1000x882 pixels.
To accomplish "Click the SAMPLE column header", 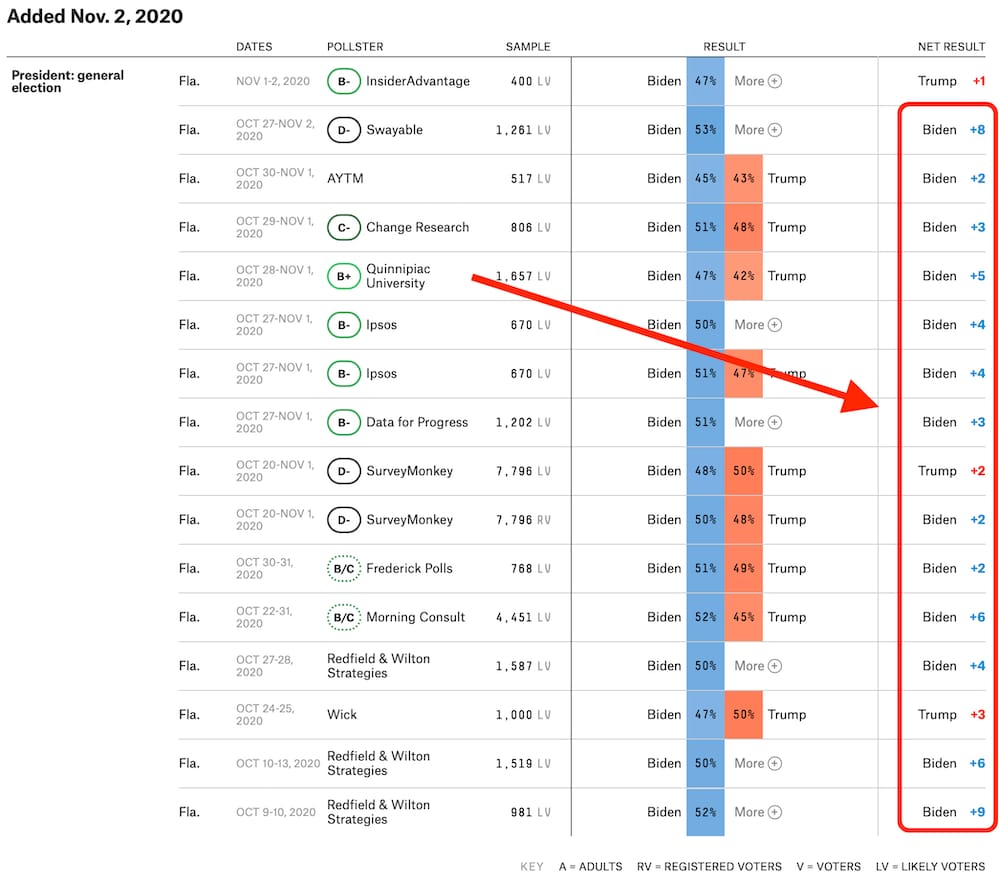I will [x=528, y=47].
